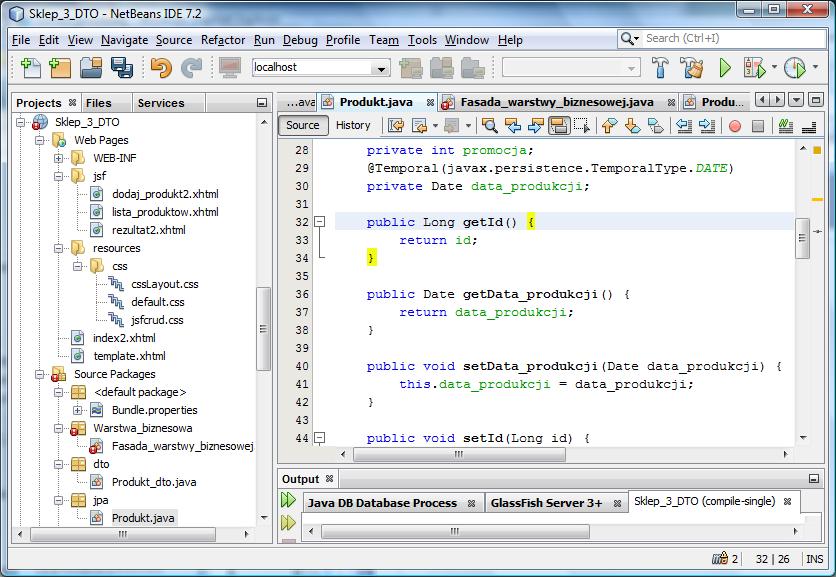The height and width of the screenshot is (577, 836).
Task: Select GlassFish Server 3+ output tab
Action: coord(546,503)
